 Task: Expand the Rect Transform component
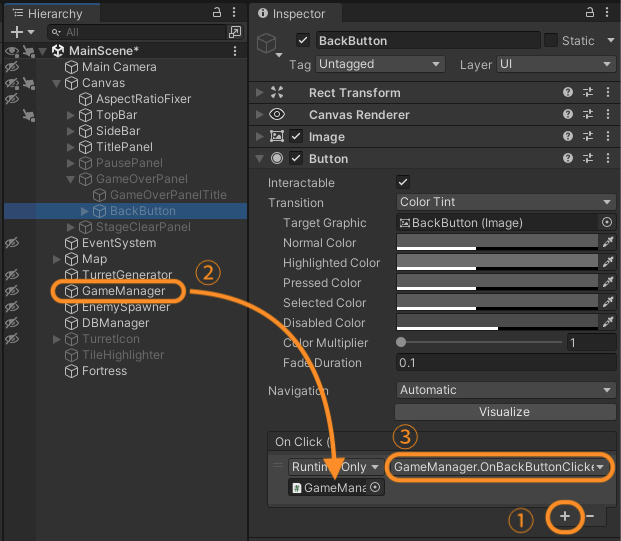259,92
